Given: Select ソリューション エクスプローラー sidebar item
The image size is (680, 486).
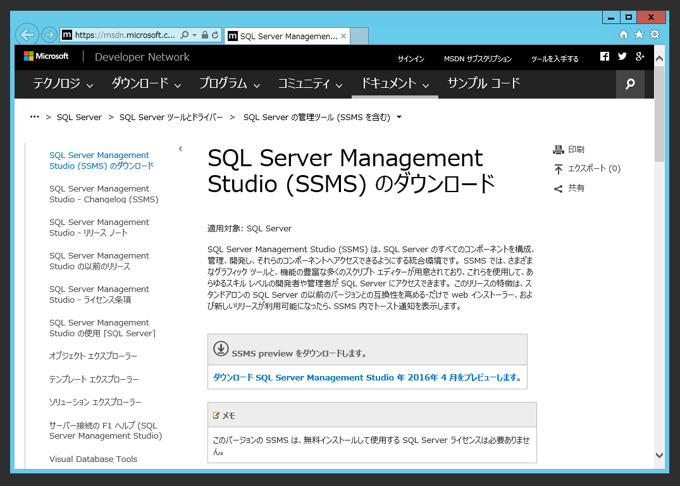Looking at the screenshot, I should point(95,402).
